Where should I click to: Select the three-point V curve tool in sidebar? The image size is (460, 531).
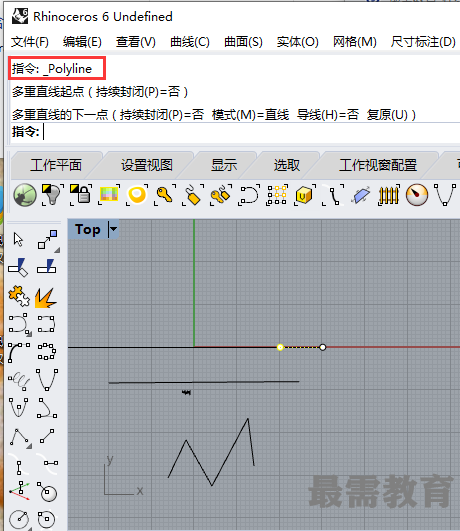pyautogui.click(x=47, y=380)
